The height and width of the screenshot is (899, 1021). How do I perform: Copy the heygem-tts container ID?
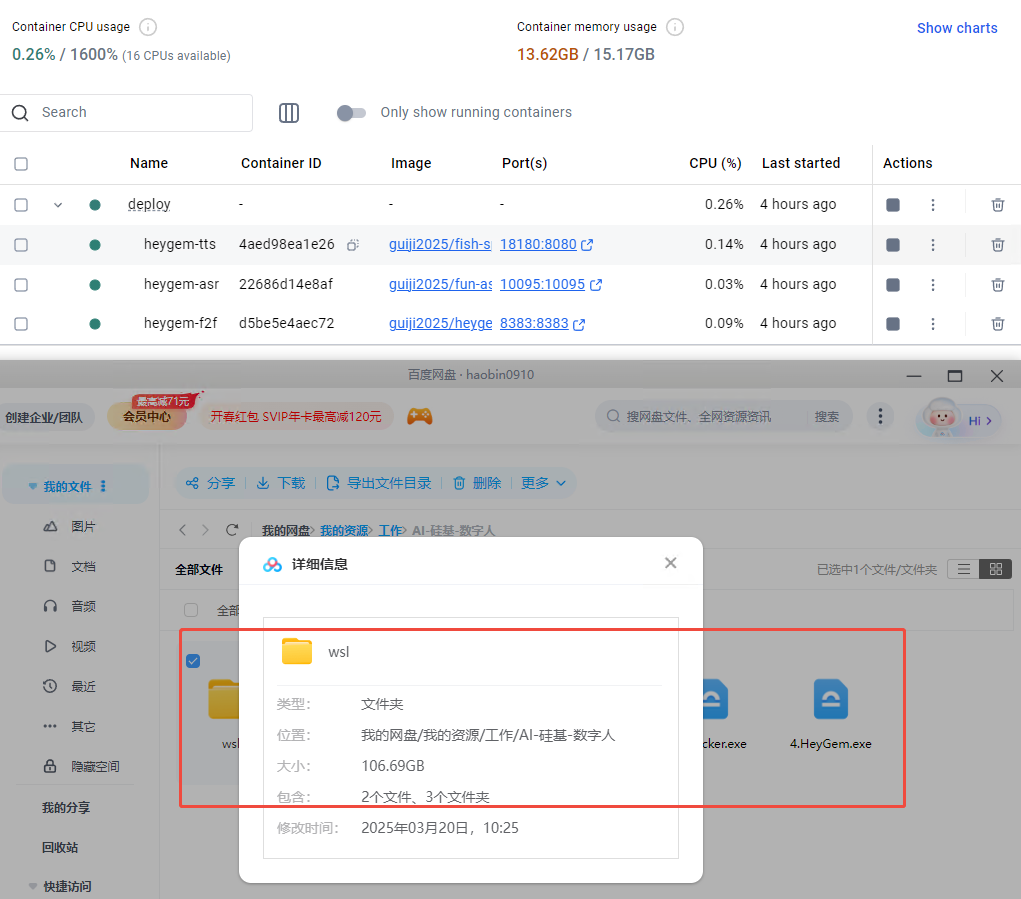pos(353,245)
